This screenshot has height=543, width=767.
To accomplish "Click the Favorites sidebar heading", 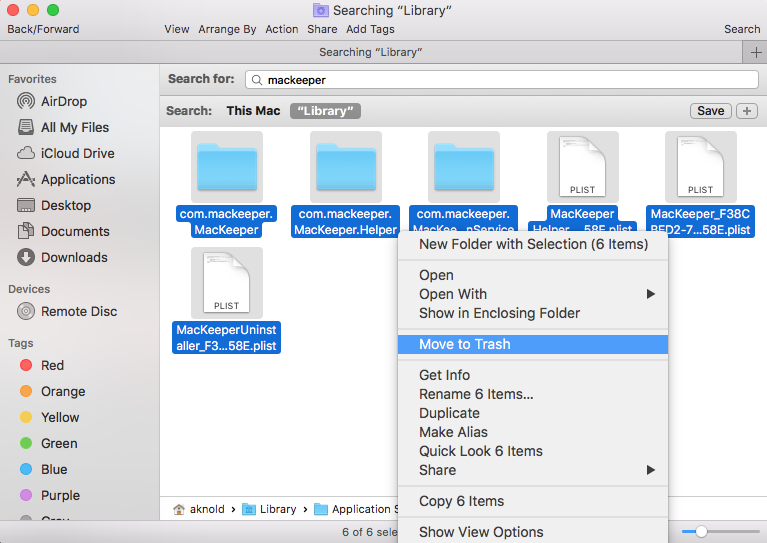I will pyautogui.click(x=32, y=79).
